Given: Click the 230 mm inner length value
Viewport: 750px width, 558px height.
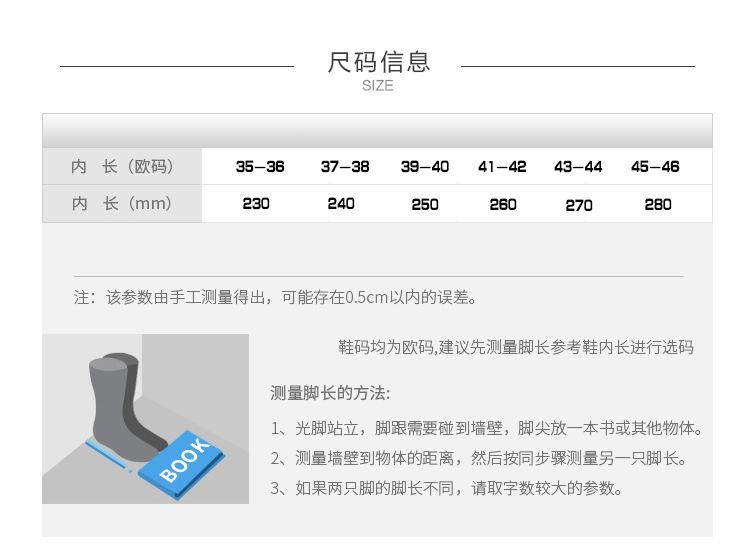Looking at the screenshot, I should pyautogui.click(x=256, y=204).
